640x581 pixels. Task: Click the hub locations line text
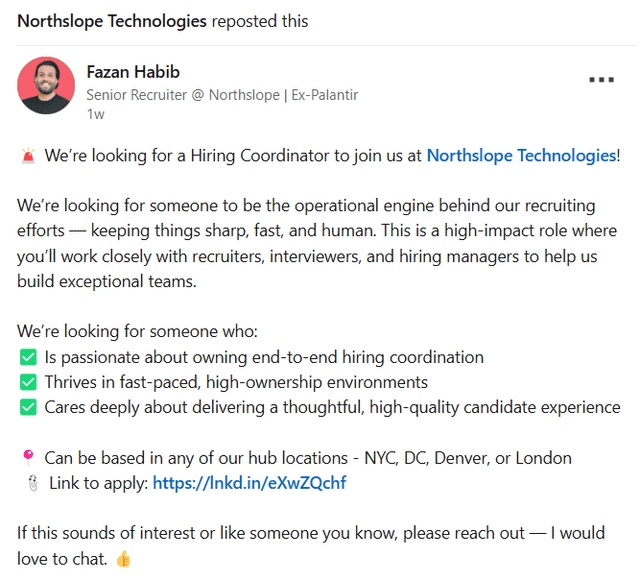click(x=308, y=458)
